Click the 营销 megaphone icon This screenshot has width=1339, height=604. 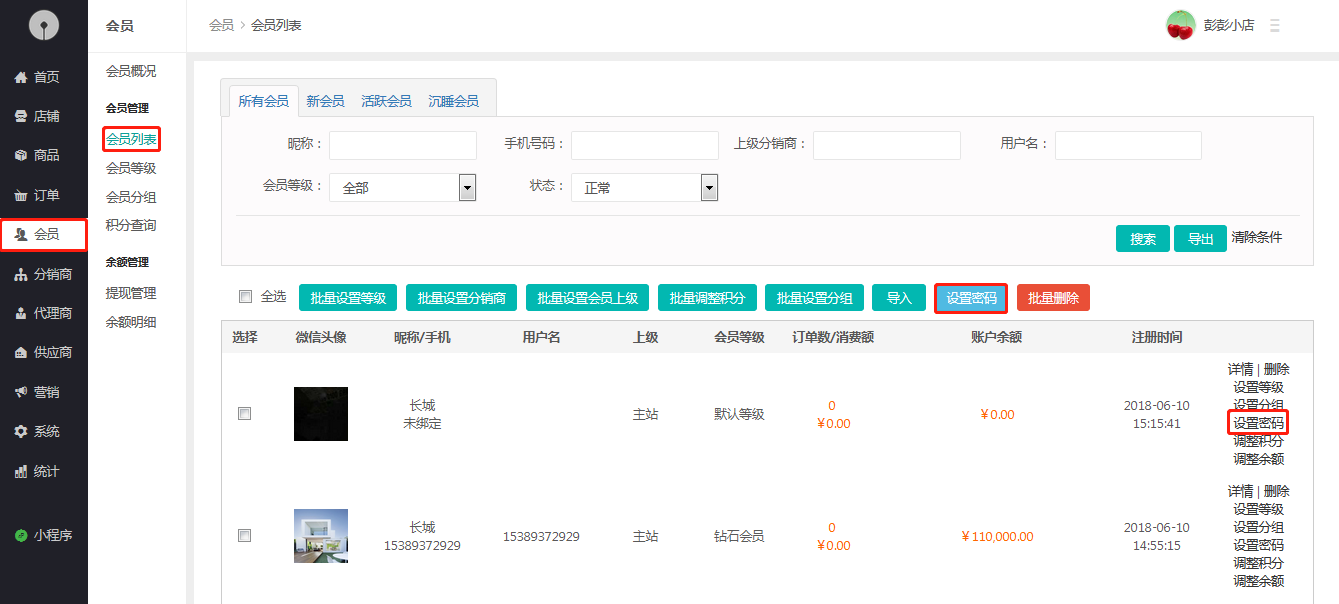tap(20, 392)
